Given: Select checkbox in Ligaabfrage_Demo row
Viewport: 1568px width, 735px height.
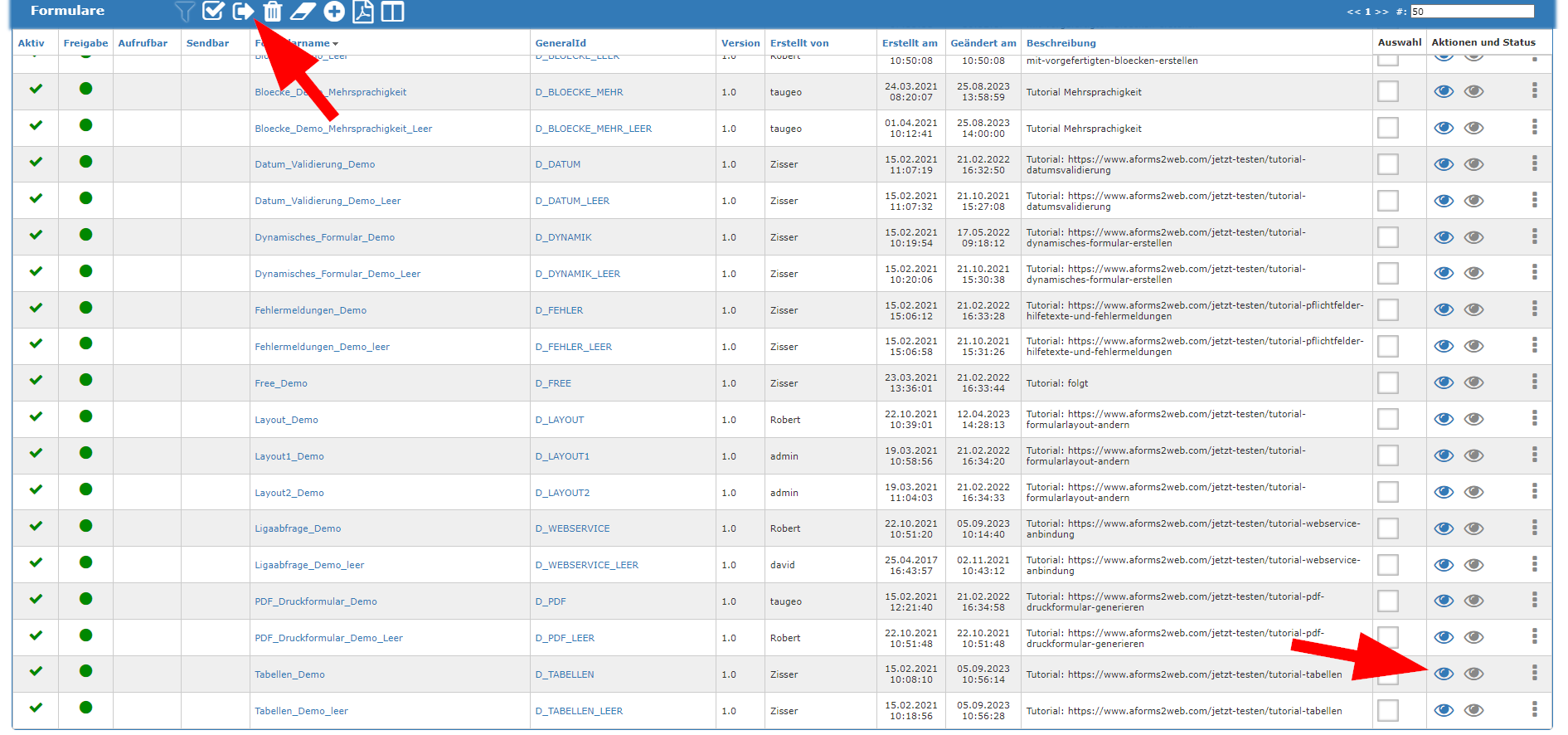Looking at the screenshot, I should coord(1387,528).
